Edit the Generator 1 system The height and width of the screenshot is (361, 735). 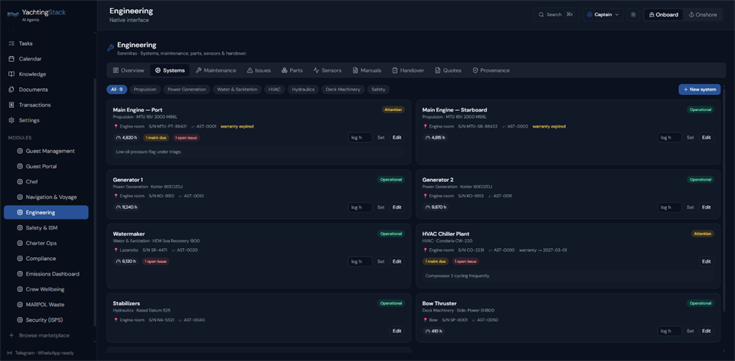point(397,207)
